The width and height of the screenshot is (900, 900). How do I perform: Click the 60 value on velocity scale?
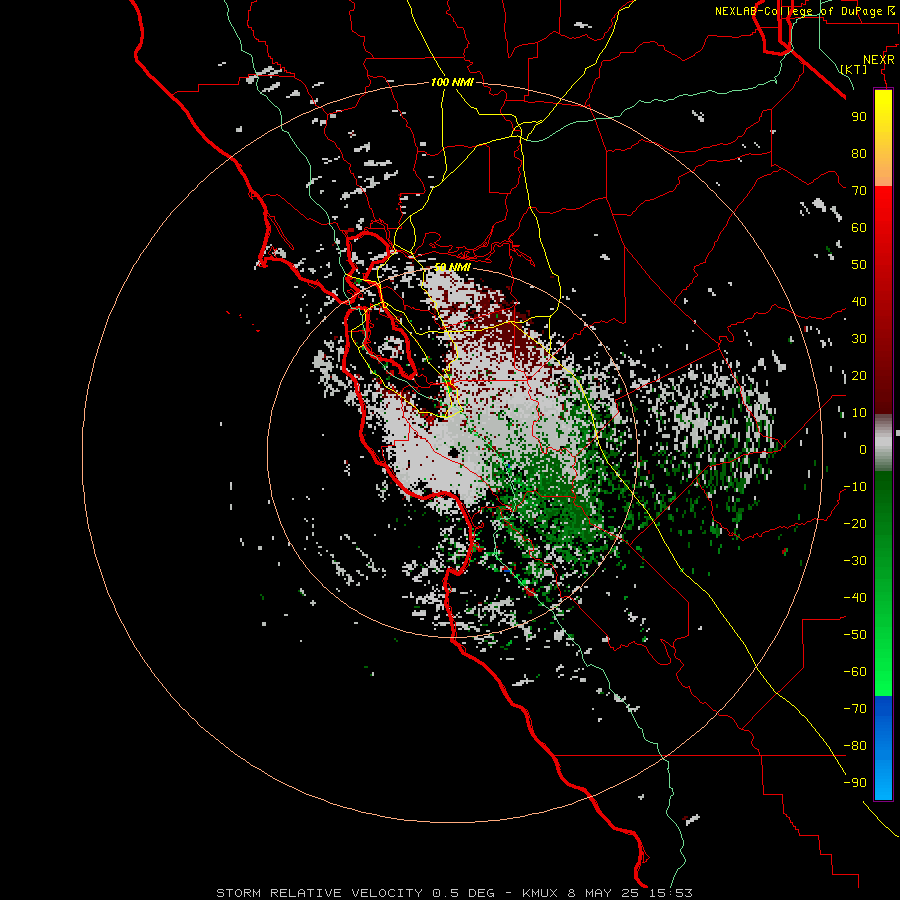859,228
